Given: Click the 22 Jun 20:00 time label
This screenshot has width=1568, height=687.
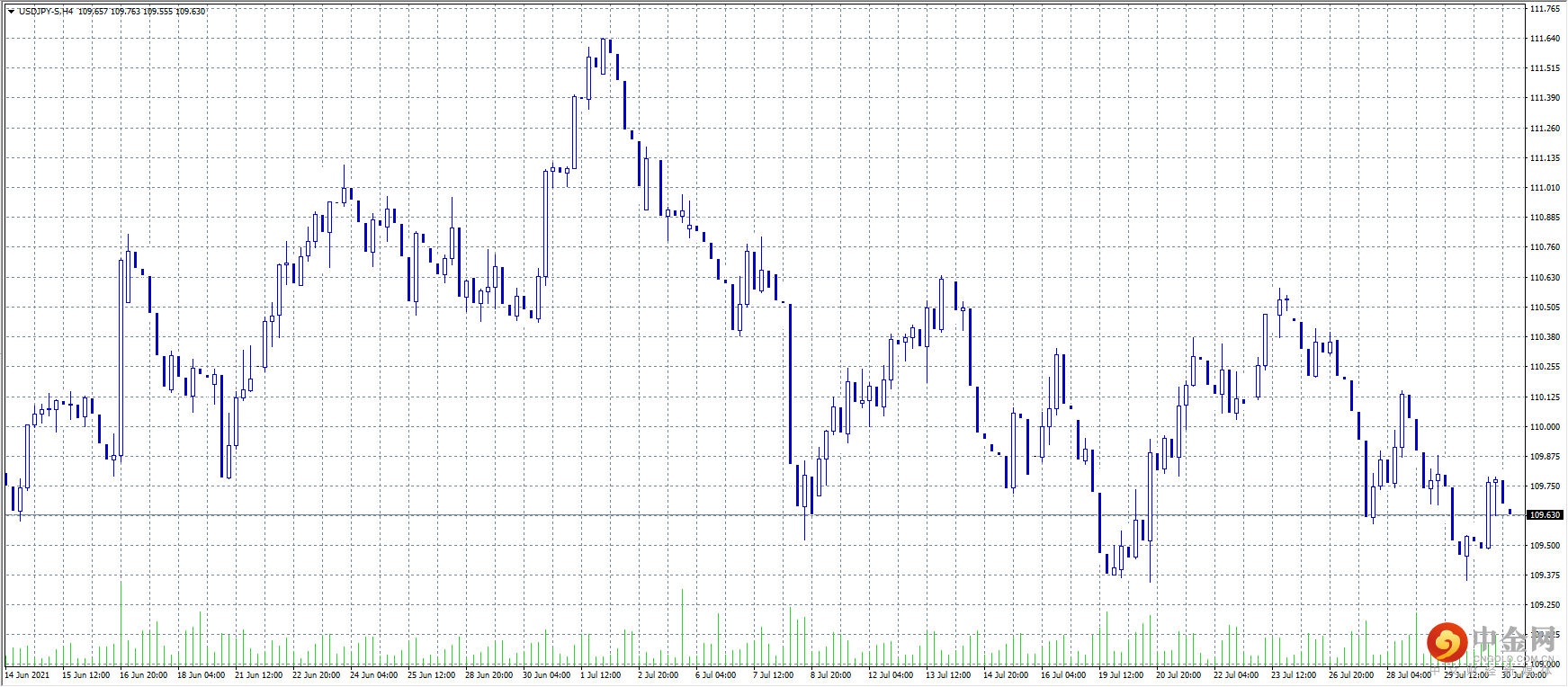Looking at the screenshot, I should pos(316,675).
